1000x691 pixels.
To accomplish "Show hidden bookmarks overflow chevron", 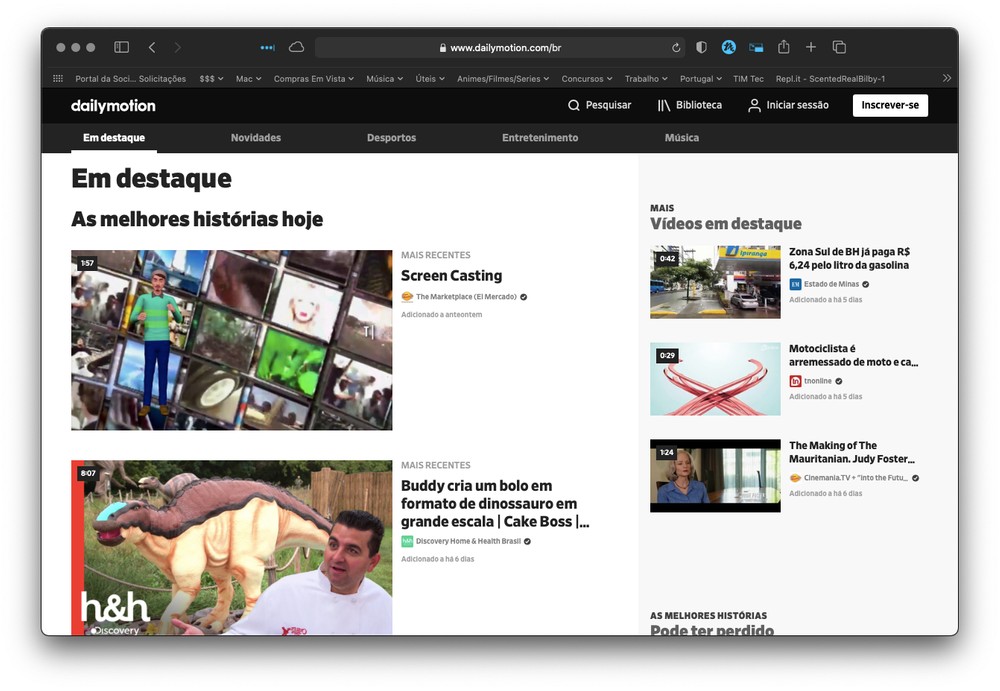I will point(946,78).
